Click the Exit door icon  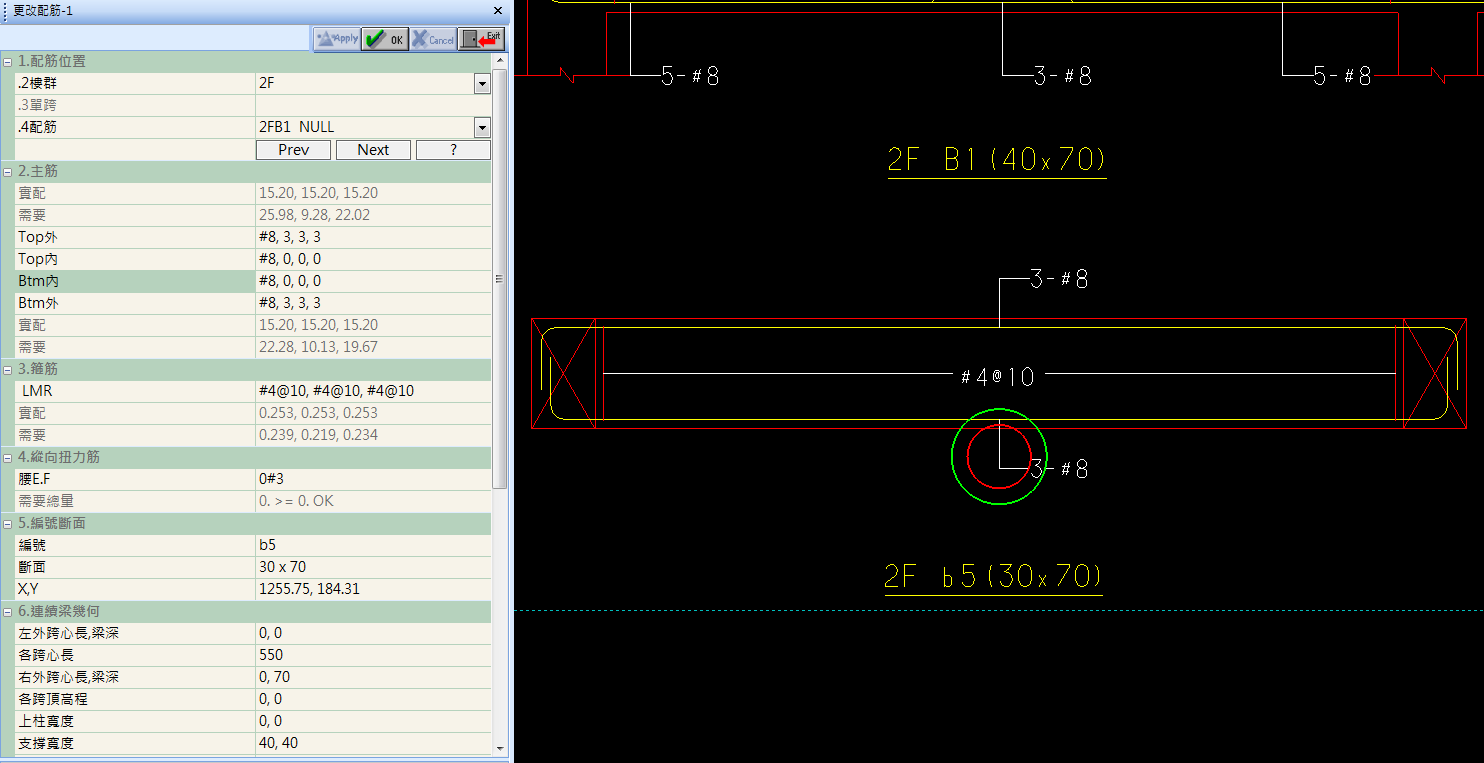[481, 39]
